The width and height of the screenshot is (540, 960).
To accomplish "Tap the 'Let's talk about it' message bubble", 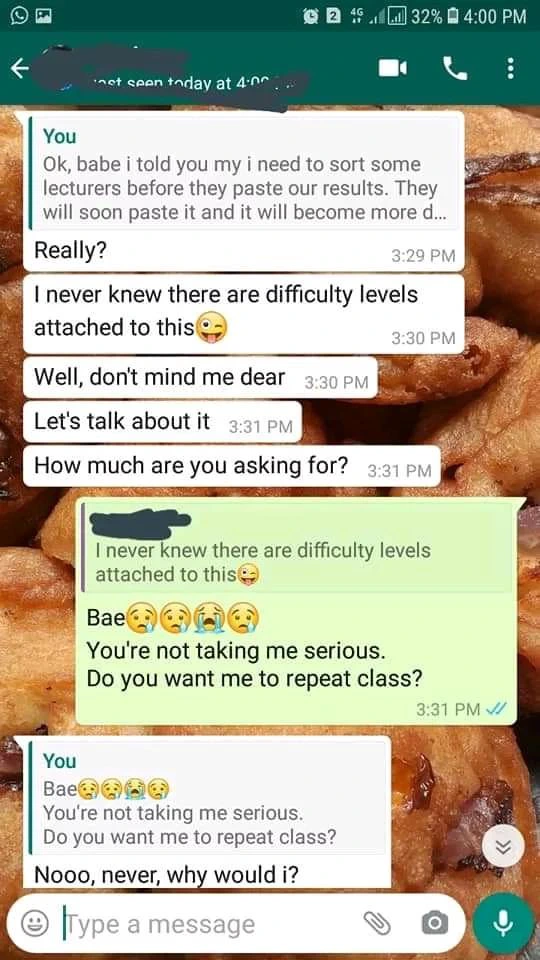I will (162, 422).
